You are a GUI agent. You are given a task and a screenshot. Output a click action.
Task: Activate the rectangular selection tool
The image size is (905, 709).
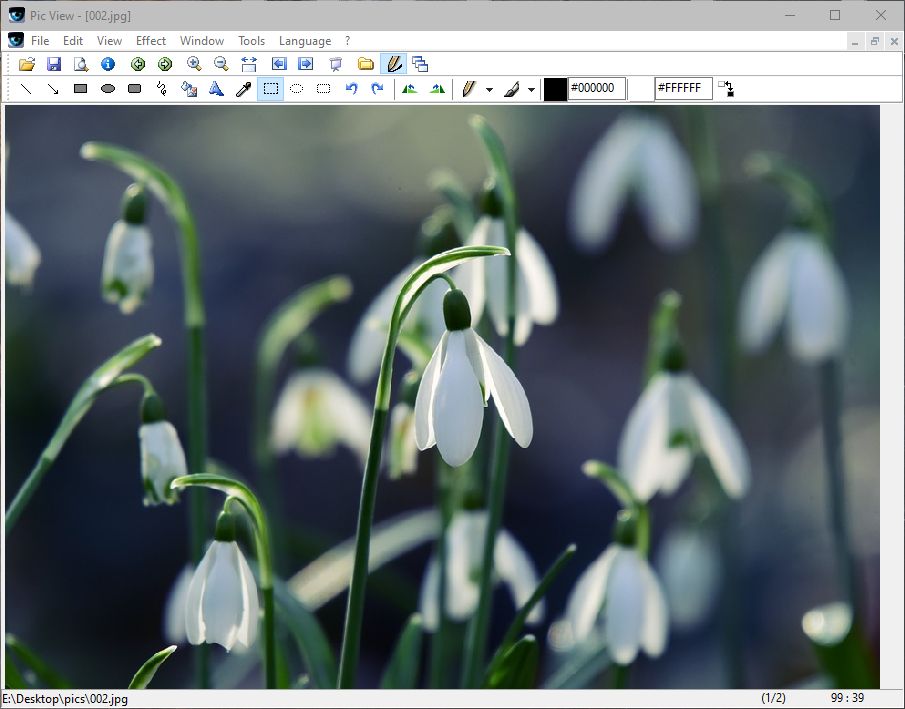click(x=270, y=88)
